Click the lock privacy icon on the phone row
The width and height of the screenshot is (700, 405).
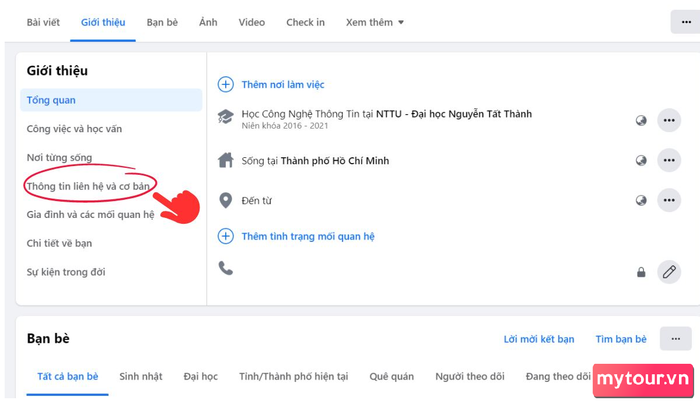coord(641,272)
